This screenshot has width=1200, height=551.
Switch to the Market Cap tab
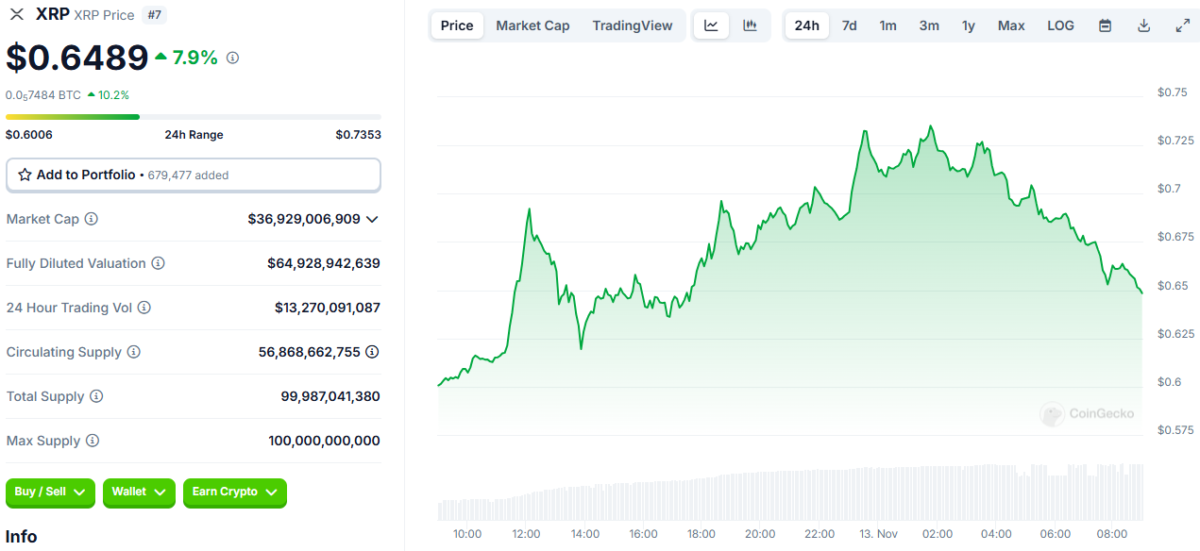(532, 26)
